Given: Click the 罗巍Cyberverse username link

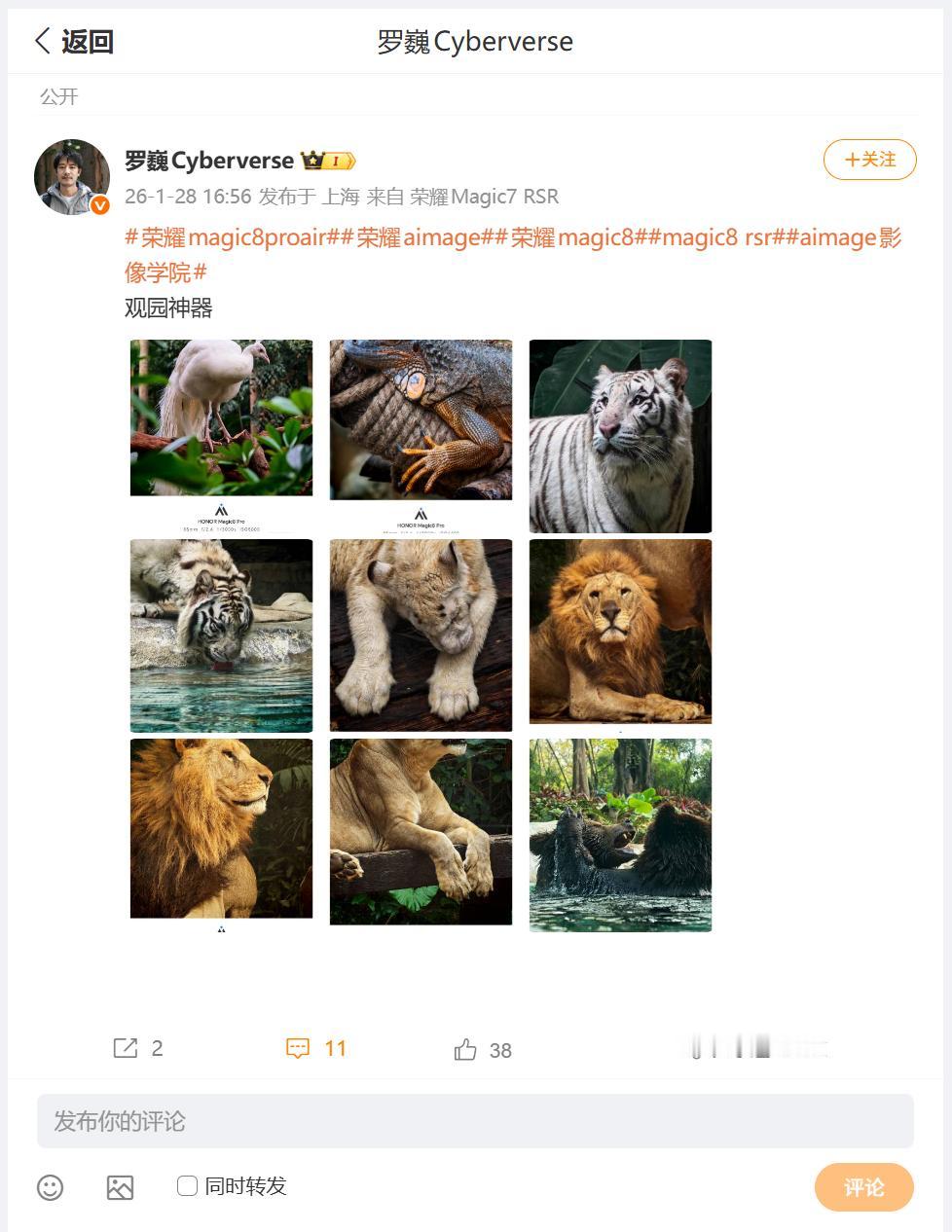Looking at the screenshot, I should pos(209,161).
